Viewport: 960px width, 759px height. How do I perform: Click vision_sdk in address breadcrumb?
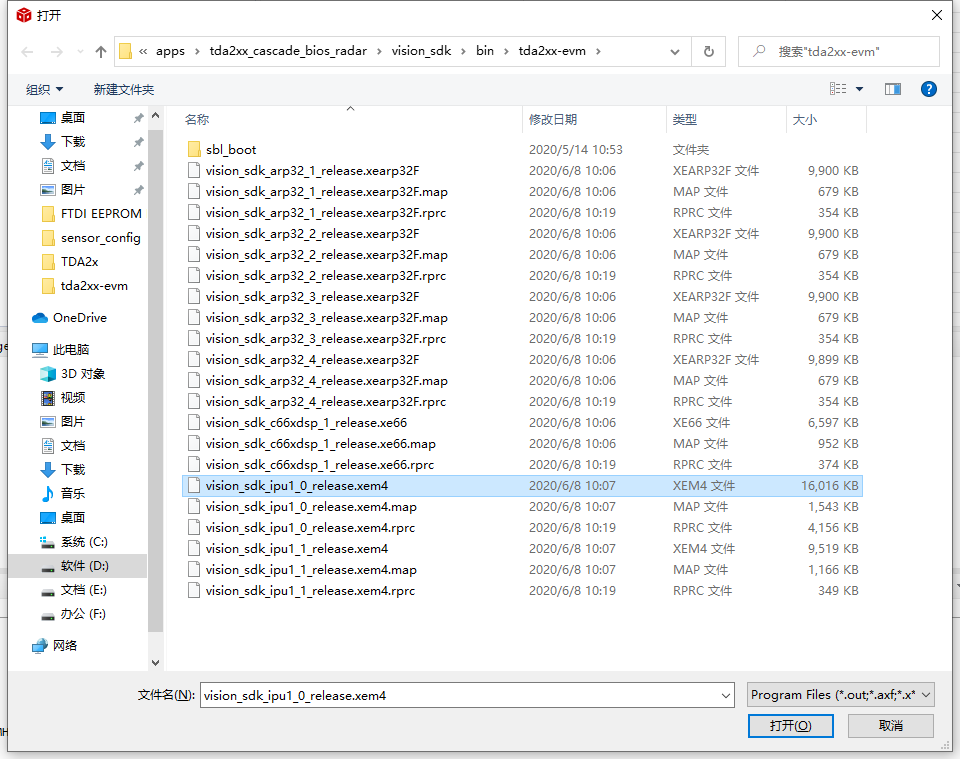[x=421, y=51]
